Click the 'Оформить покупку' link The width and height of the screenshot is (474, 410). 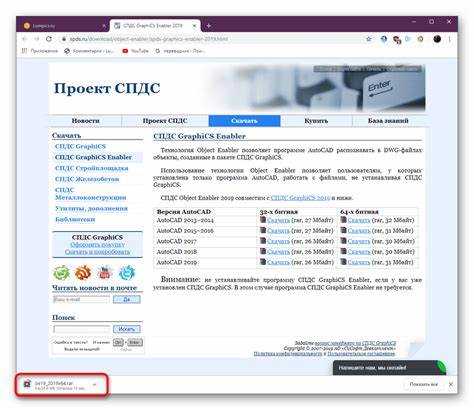[97, 245]
